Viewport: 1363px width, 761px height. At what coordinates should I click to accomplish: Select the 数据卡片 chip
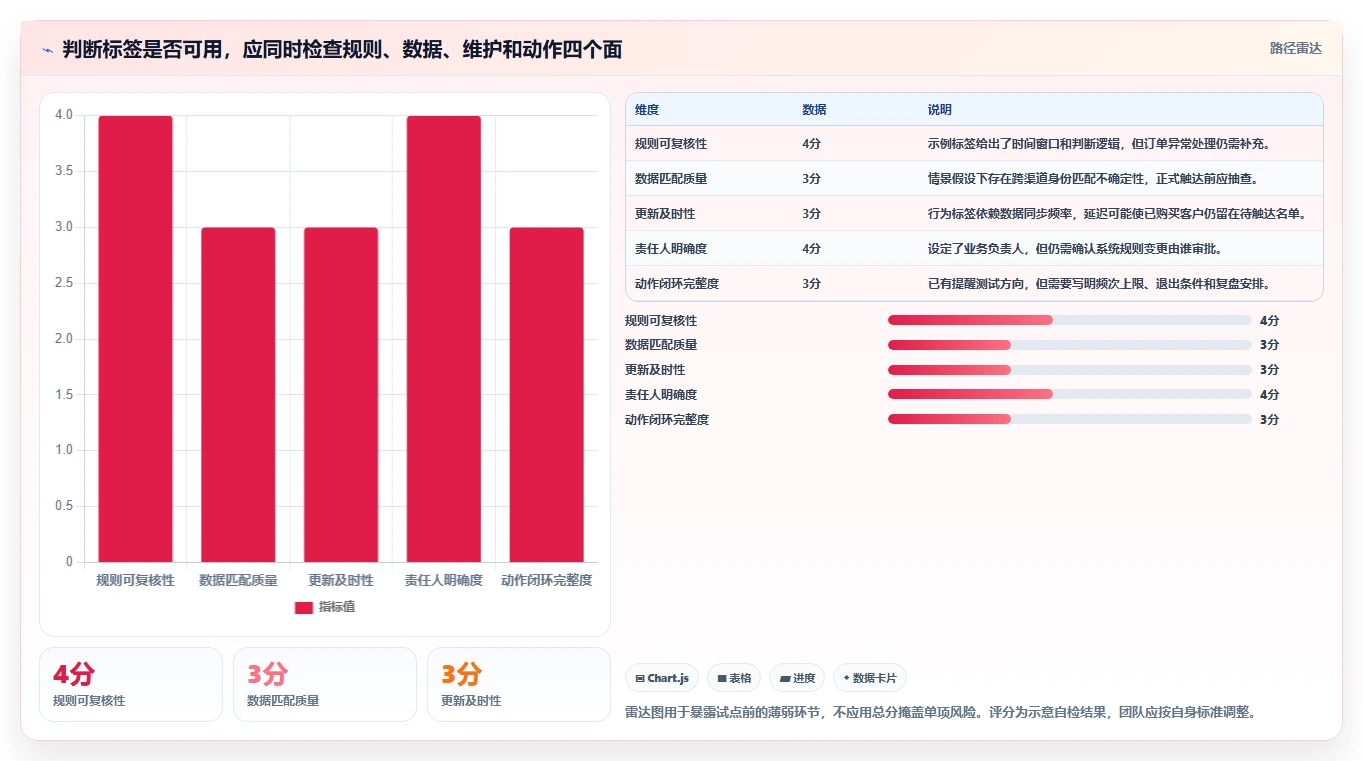pyautogui.click(x=870, y=678)
